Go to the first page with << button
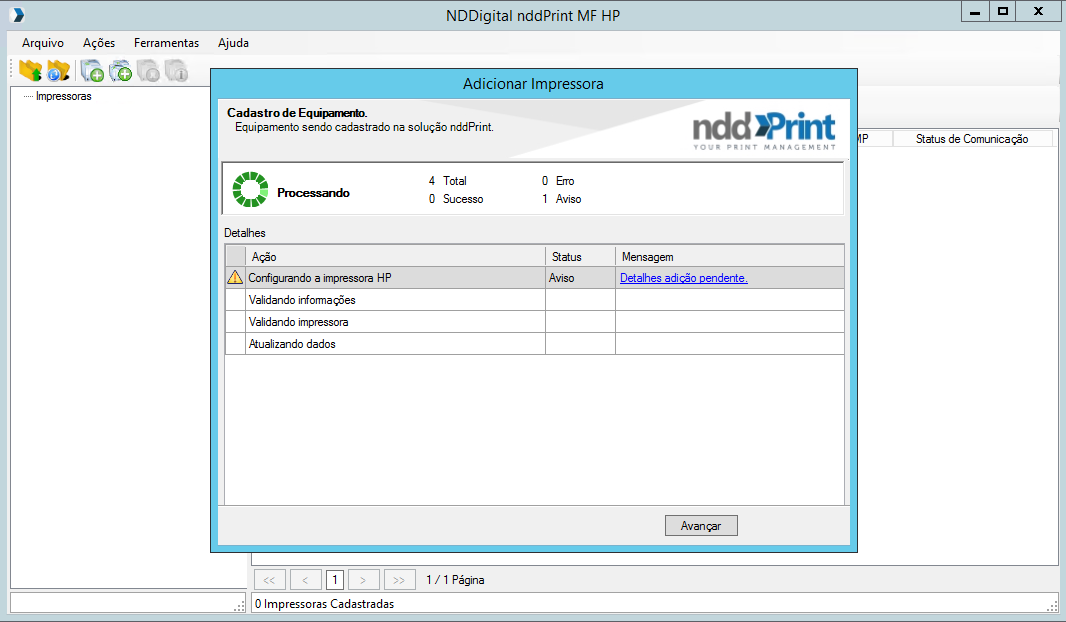This screenshot has height=622, width=1066. (270, 579)
